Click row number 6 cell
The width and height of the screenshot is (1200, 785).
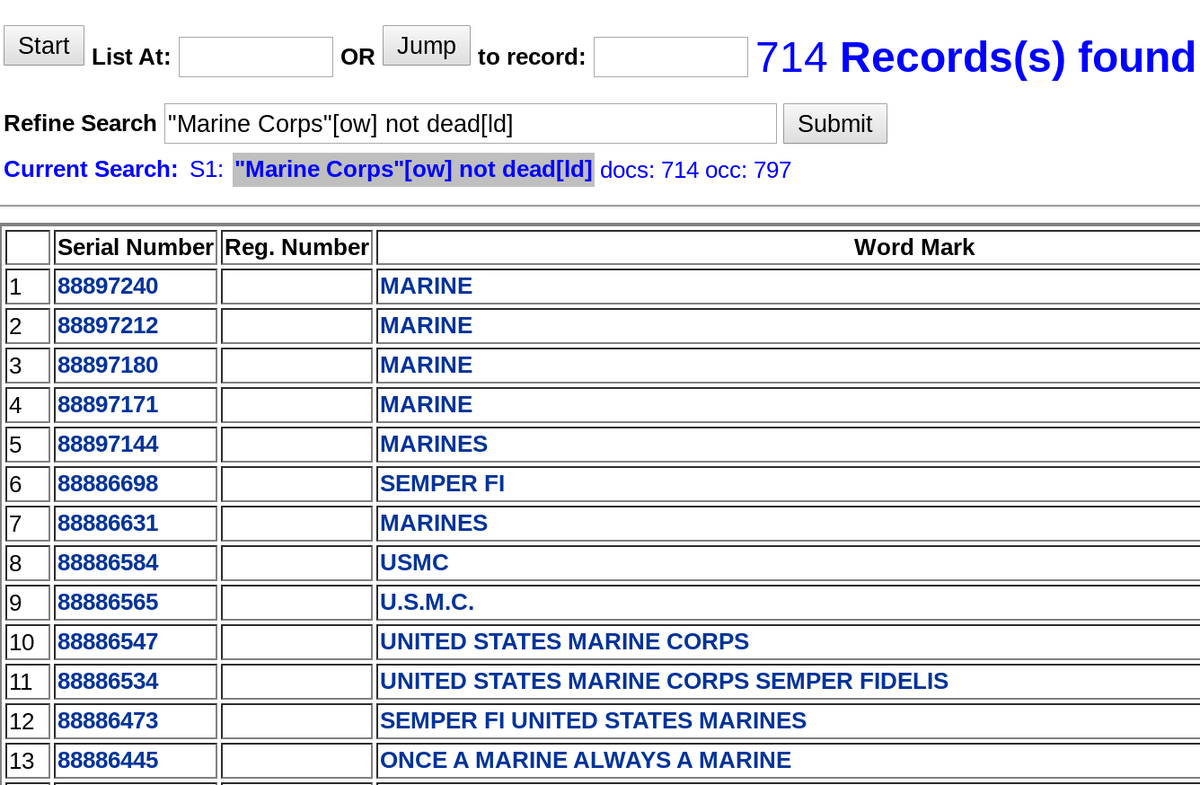(28, 484)
